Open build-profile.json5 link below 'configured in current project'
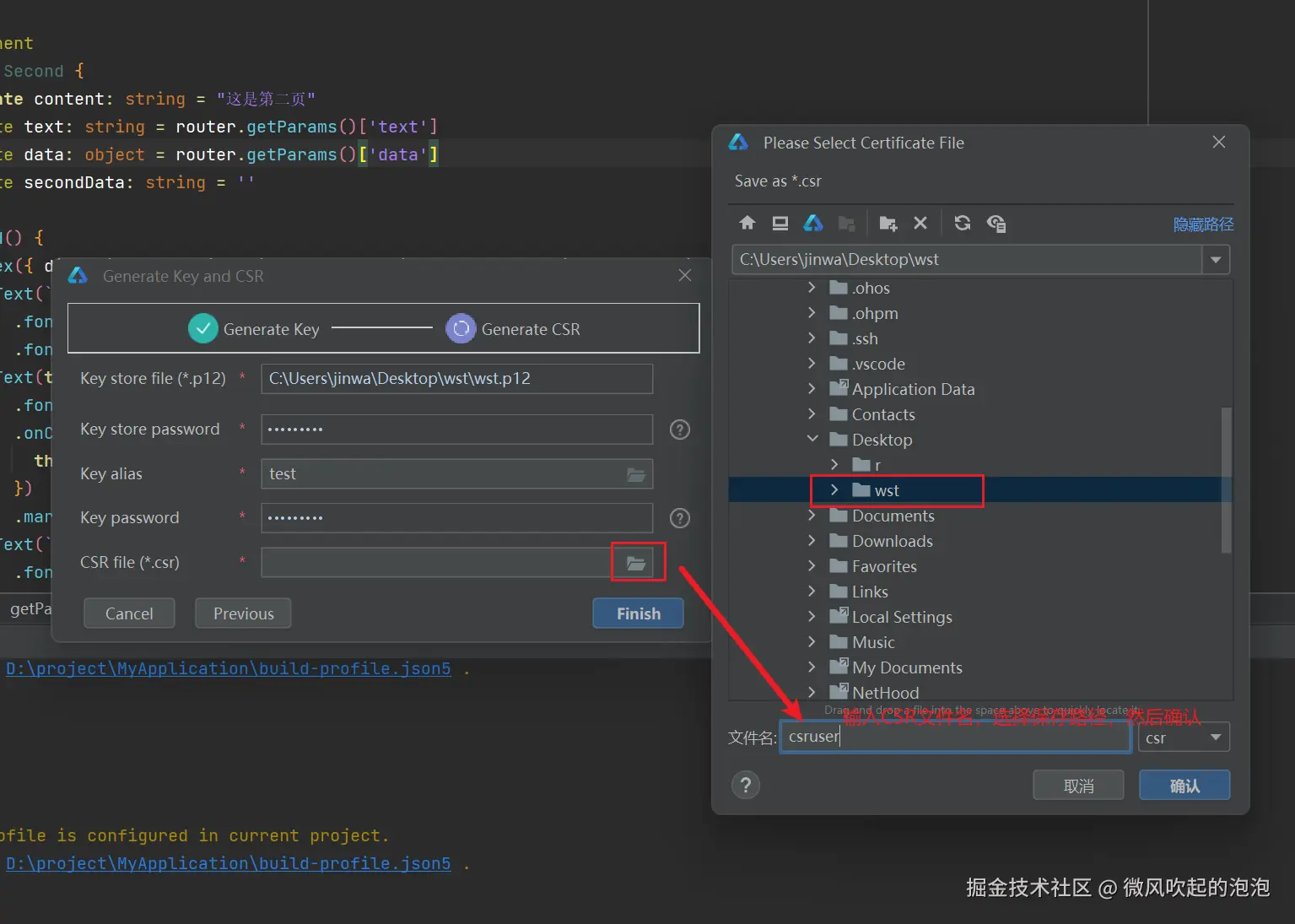 pos(228,863)
